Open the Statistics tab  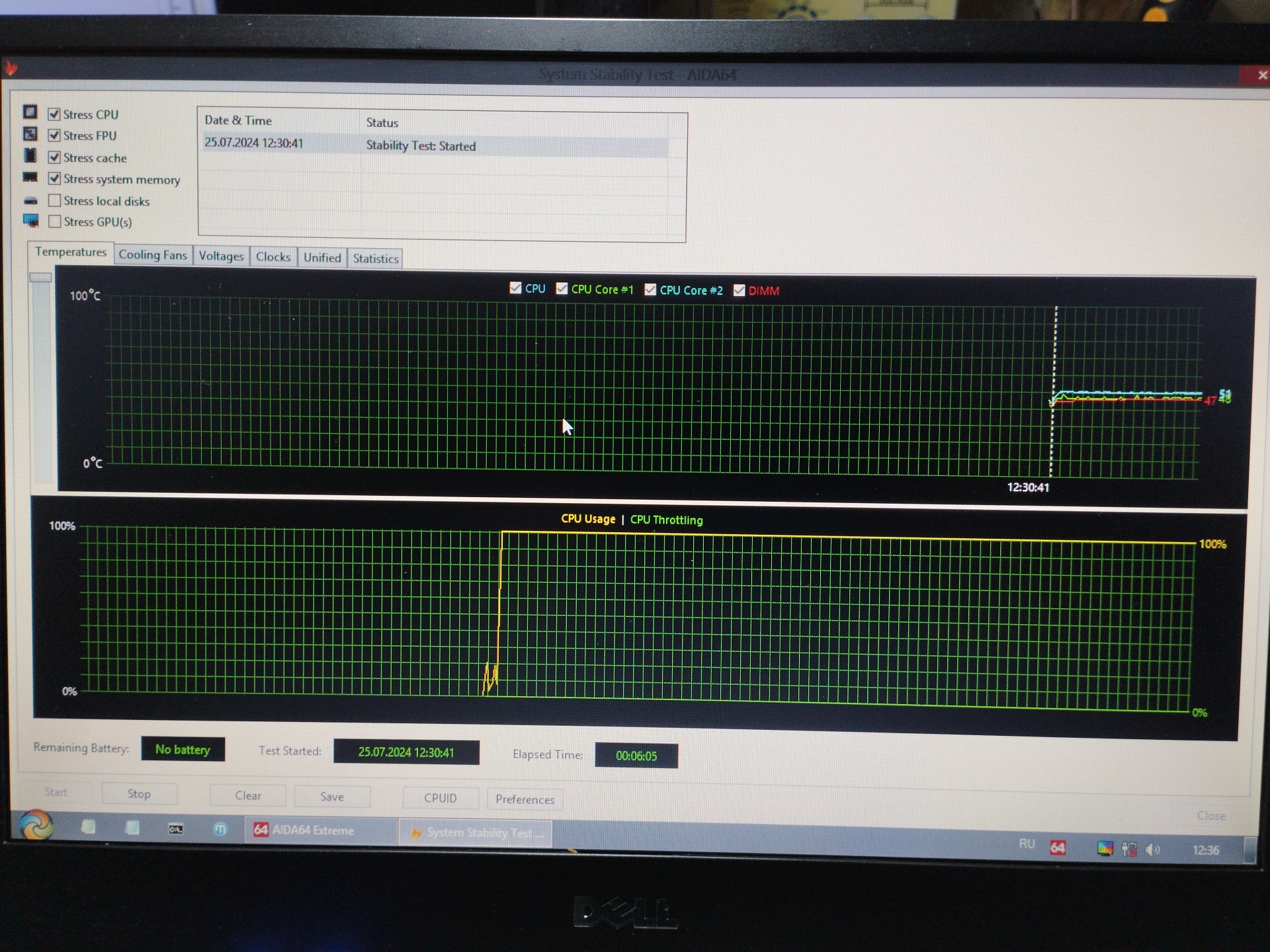click(x=376, y=258)
